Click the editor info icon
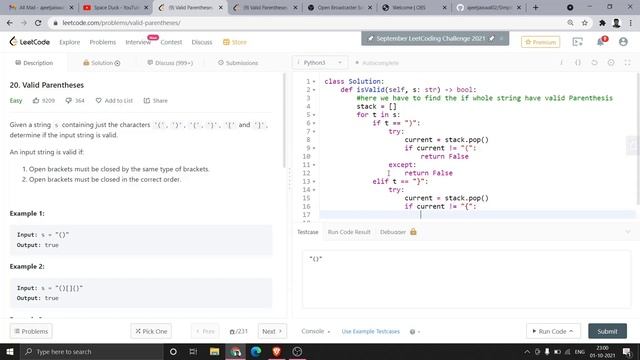 click(561, 62)
